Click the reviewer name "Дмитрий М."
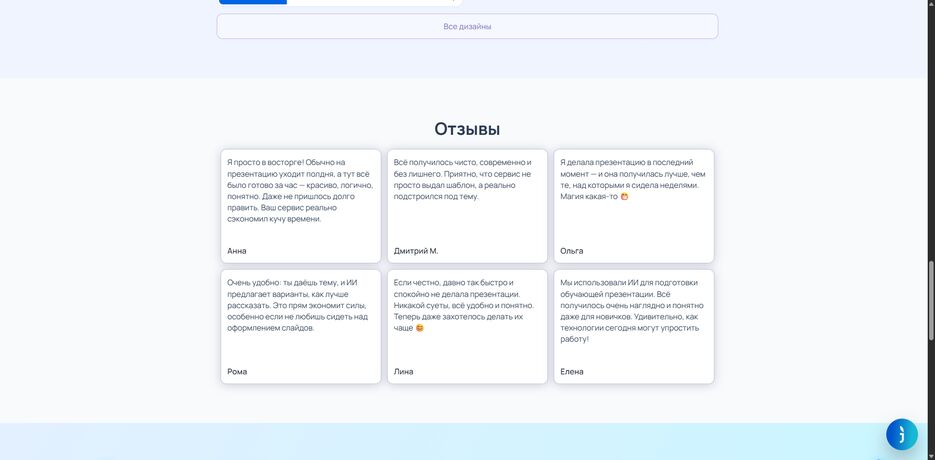Image resolution: width=935 pixels, height=460 pixels. [416, 251]
